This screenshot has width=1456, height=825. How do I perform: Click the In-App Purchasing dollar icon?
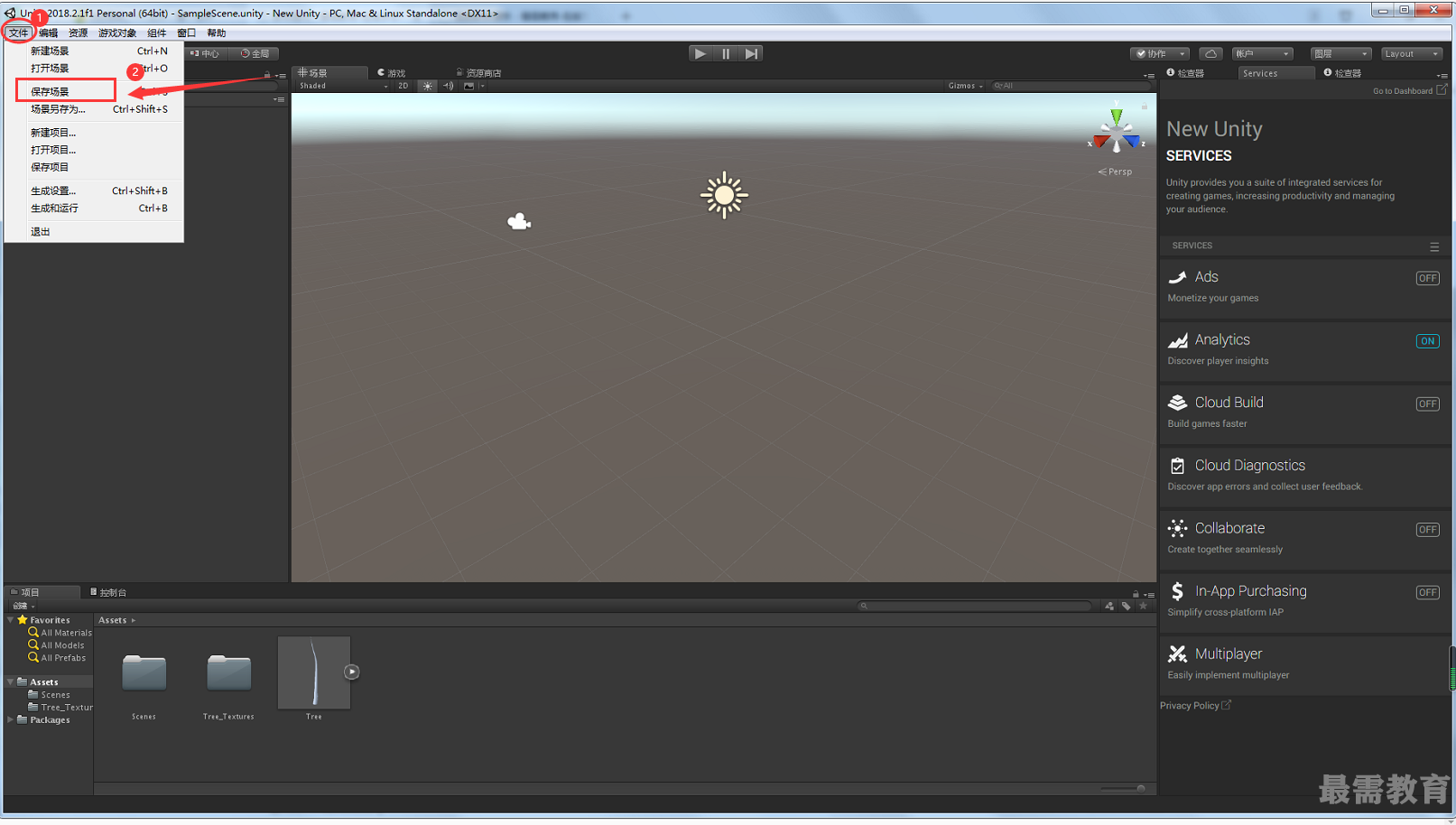click(x=1177, y=591)
